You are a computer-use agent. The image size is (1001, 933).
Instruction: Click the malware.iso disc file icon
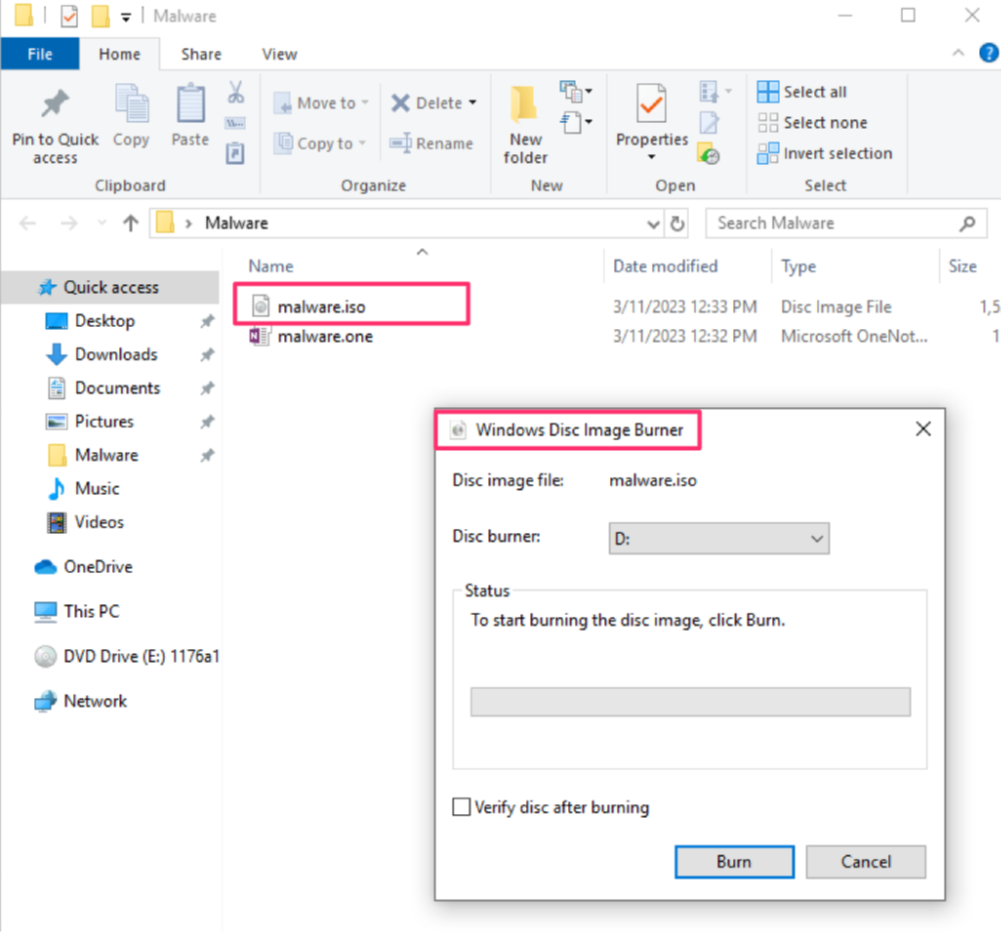(x=260, y=307)
